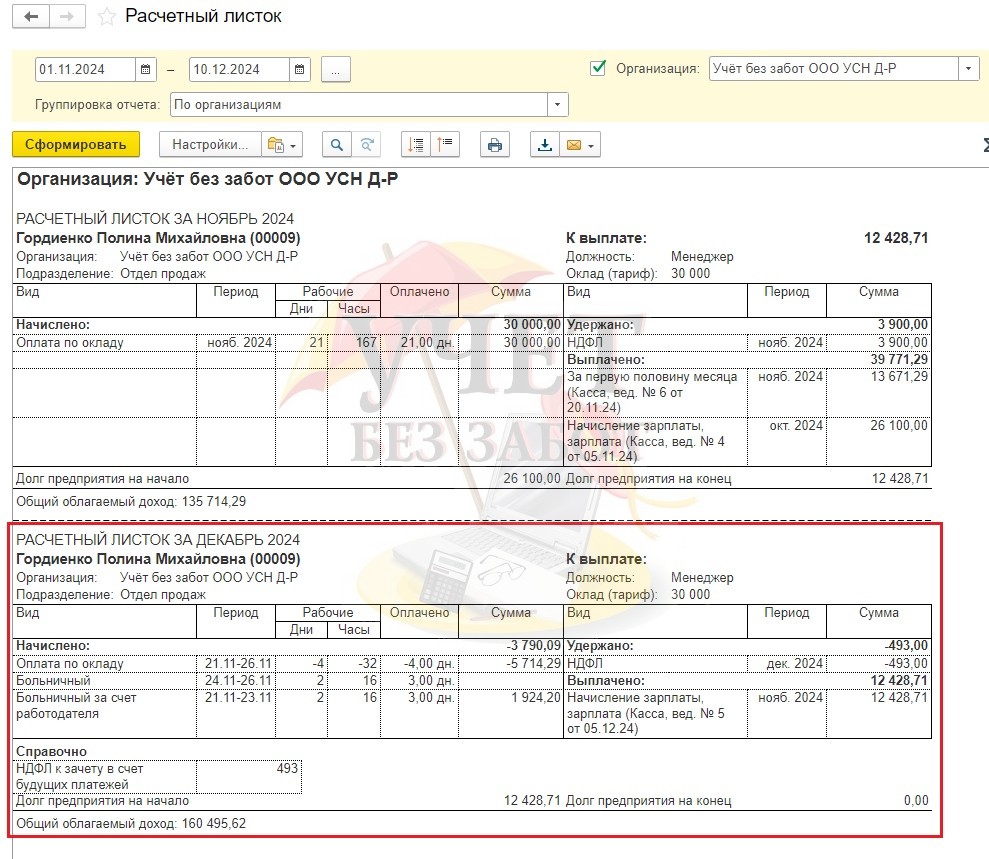Generate the report with Сформировать

click(x=76, y=144)
